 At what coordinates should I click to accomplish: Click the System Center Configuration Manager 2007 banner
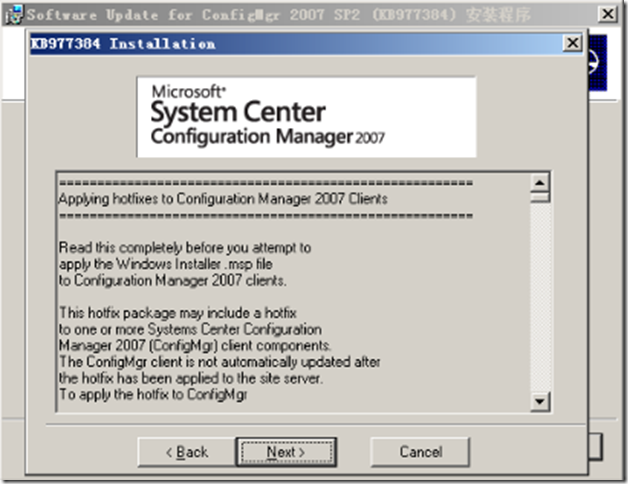pyautogui.click(x=306, y=117)
